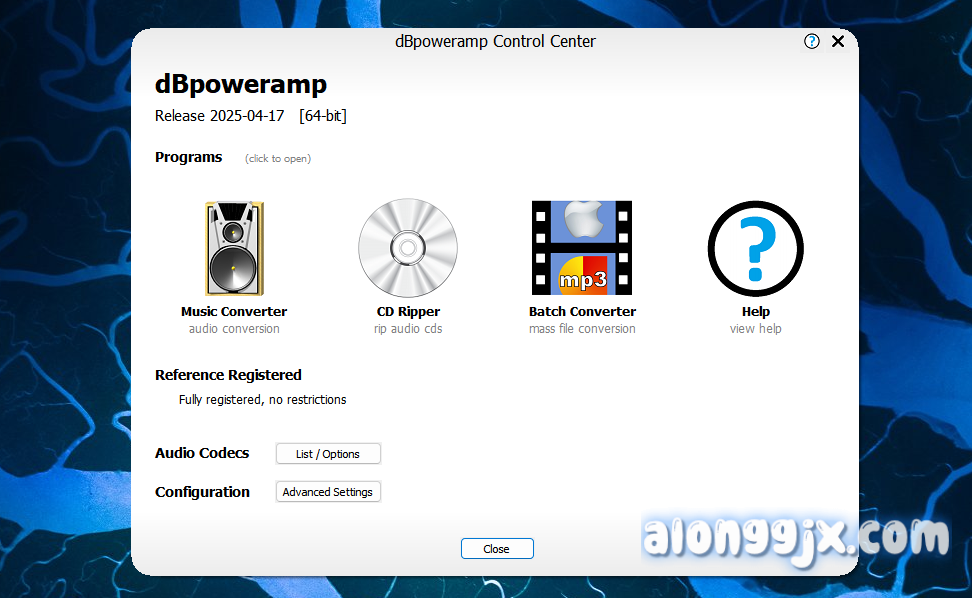Close the Control Center with the X
The width and height of the screenshot is (972, 598).
click(x=838, y=41)
